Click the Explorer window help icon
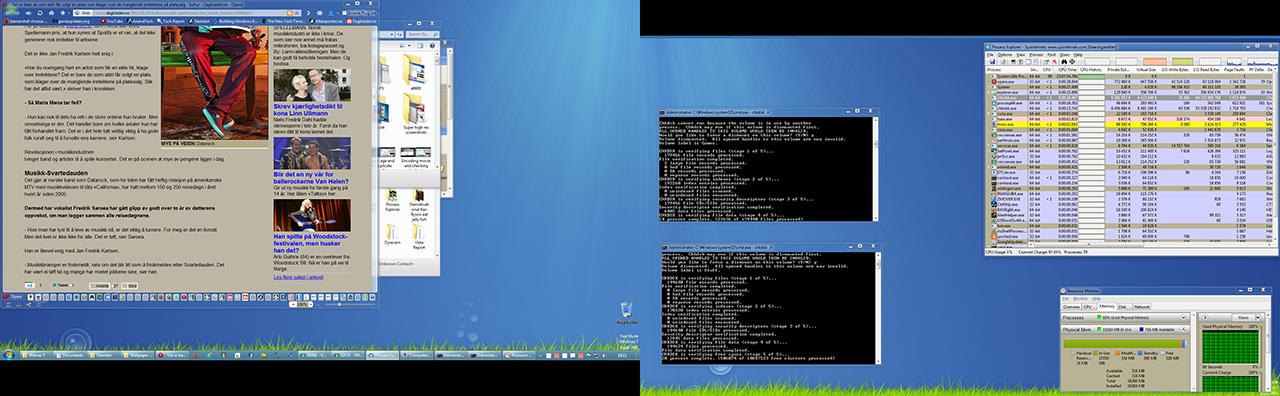1280x396 pixels. [x=432, y=46]
